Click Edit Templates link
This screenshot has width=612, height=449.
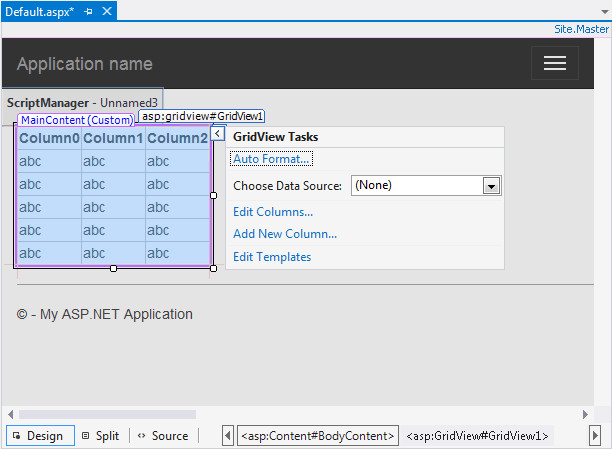point(272,257)
